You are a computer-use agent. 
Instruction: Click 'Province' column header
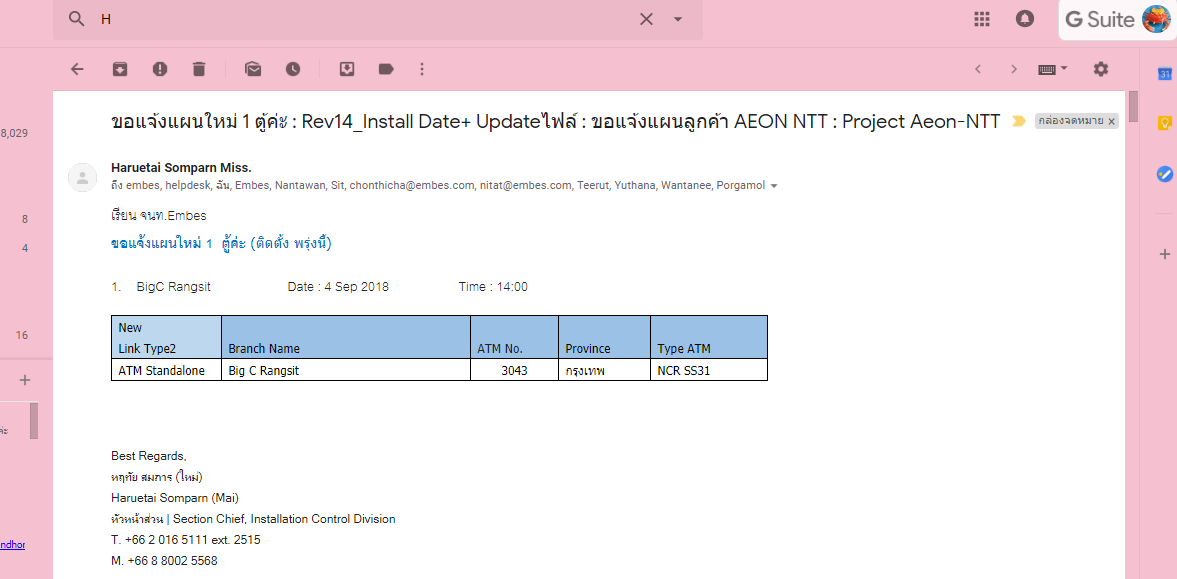point(604,337)
